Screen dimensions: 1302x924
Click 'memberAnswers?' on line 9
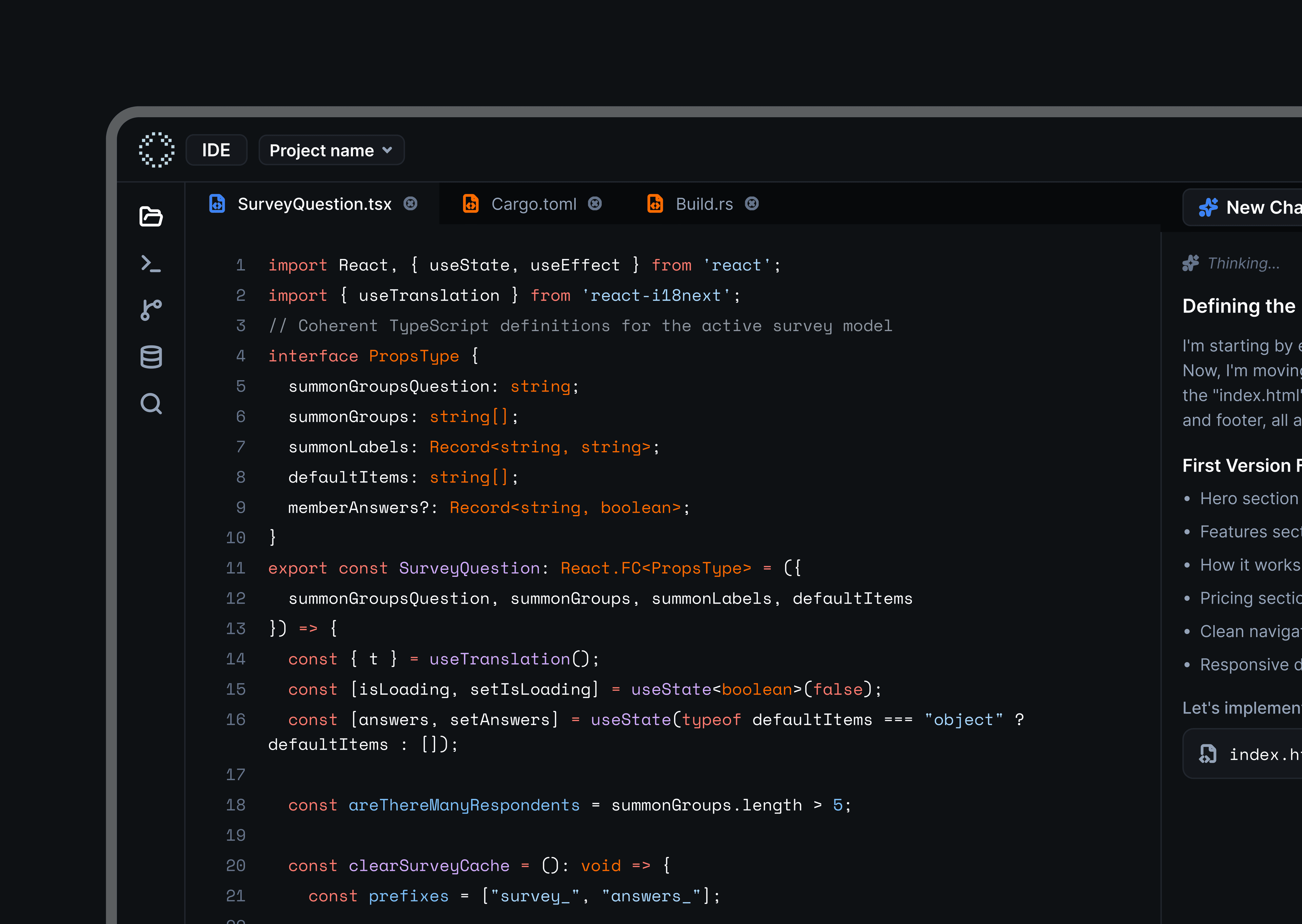pyautogui.click(x=358, y=508)
